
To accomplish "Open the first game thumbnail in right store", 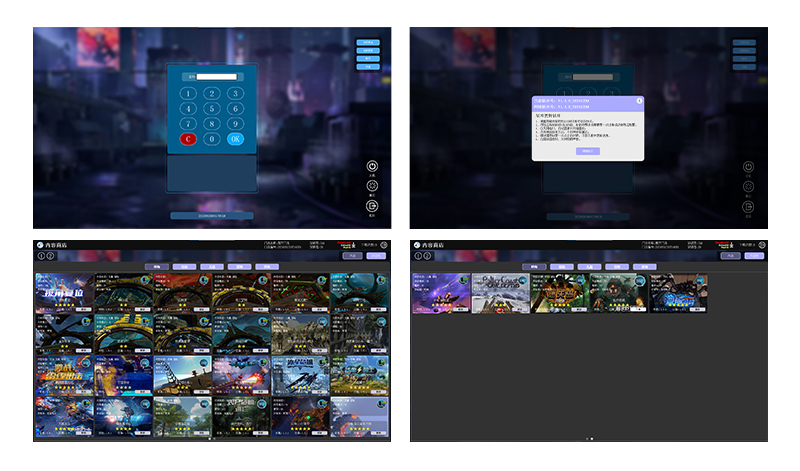I will [x=441, y=292].
